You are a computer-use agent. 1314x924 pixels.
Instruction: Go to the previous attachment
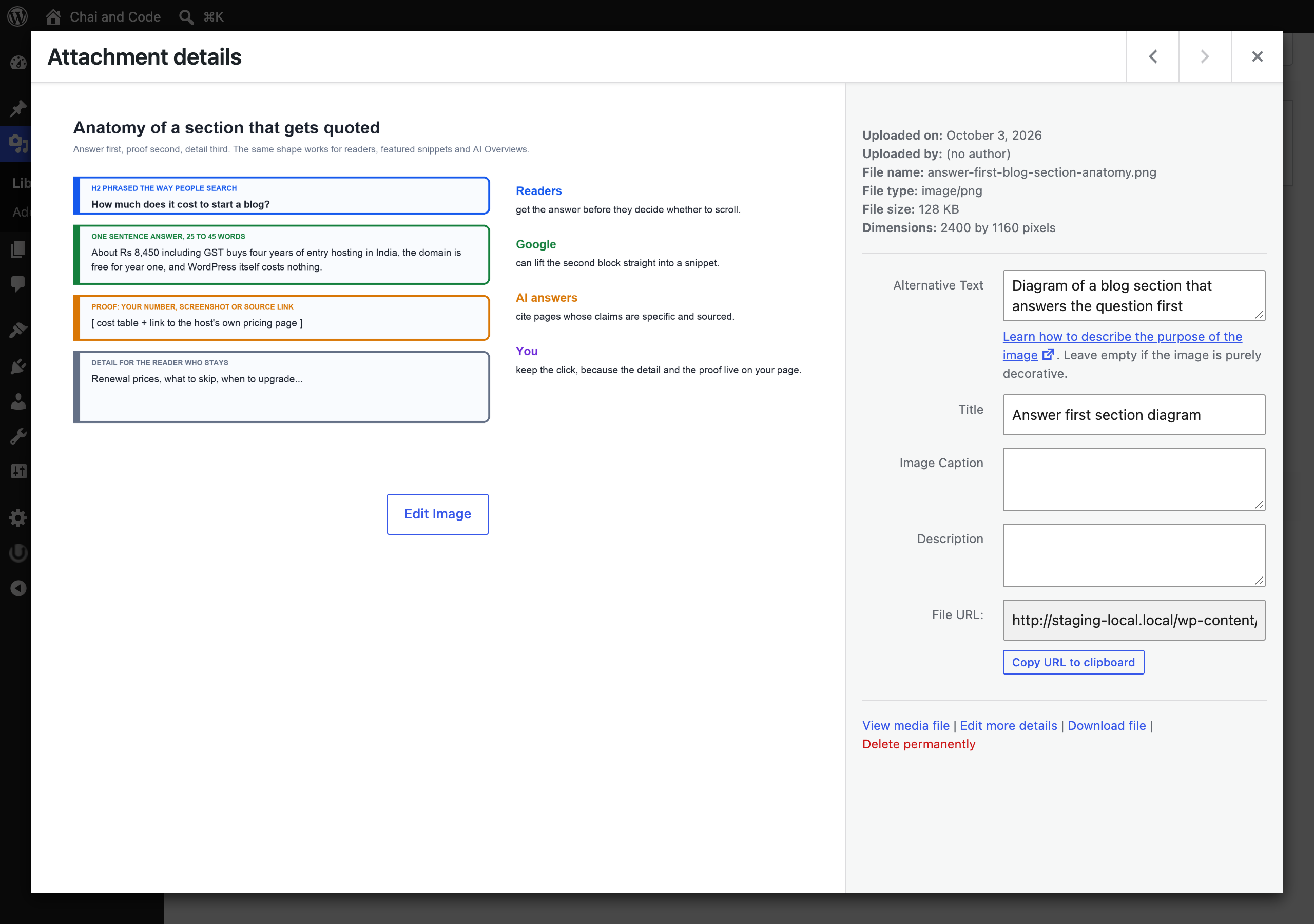click(x=1153, y=56)
